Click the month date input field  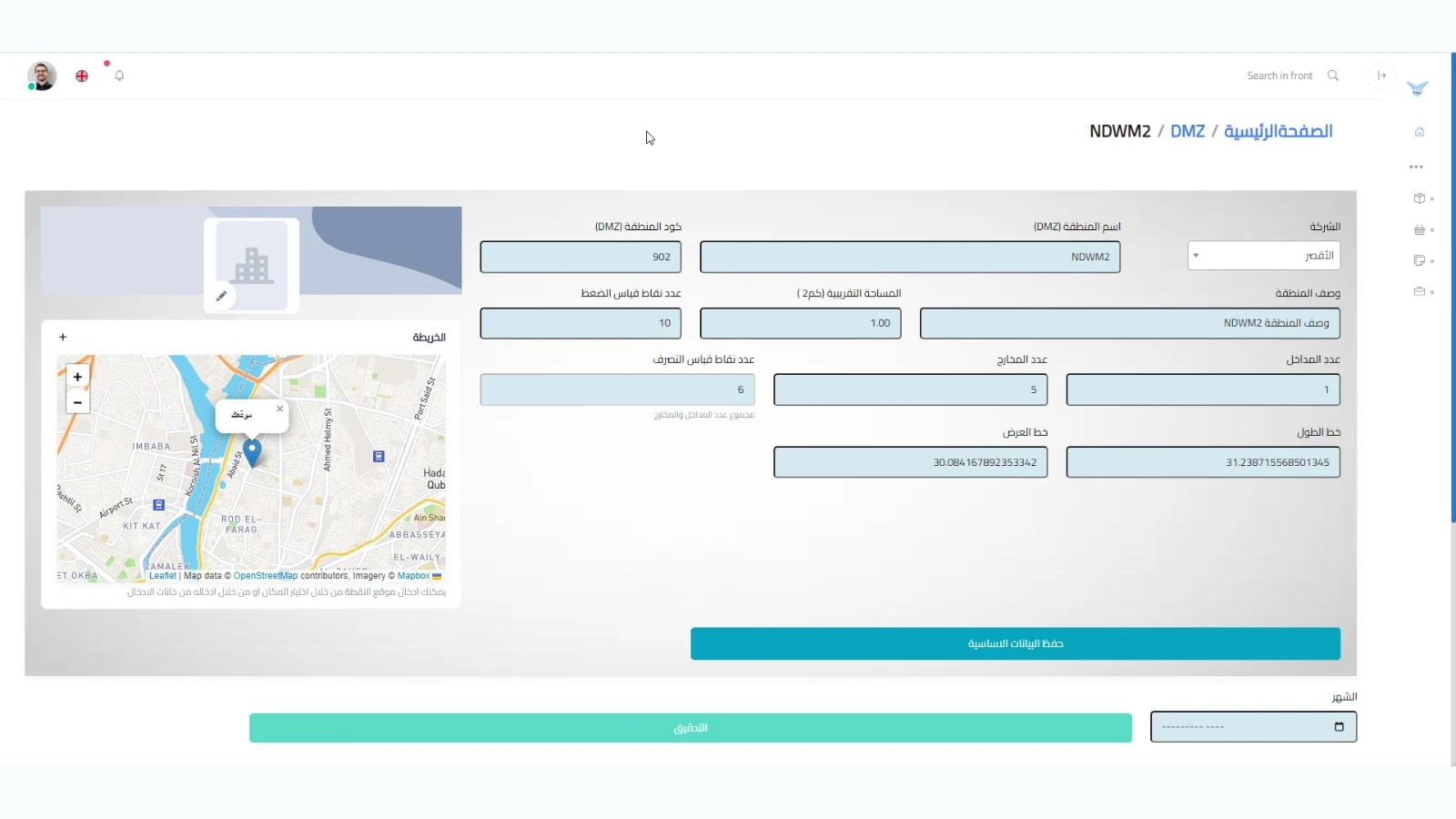pos(1253,727)
